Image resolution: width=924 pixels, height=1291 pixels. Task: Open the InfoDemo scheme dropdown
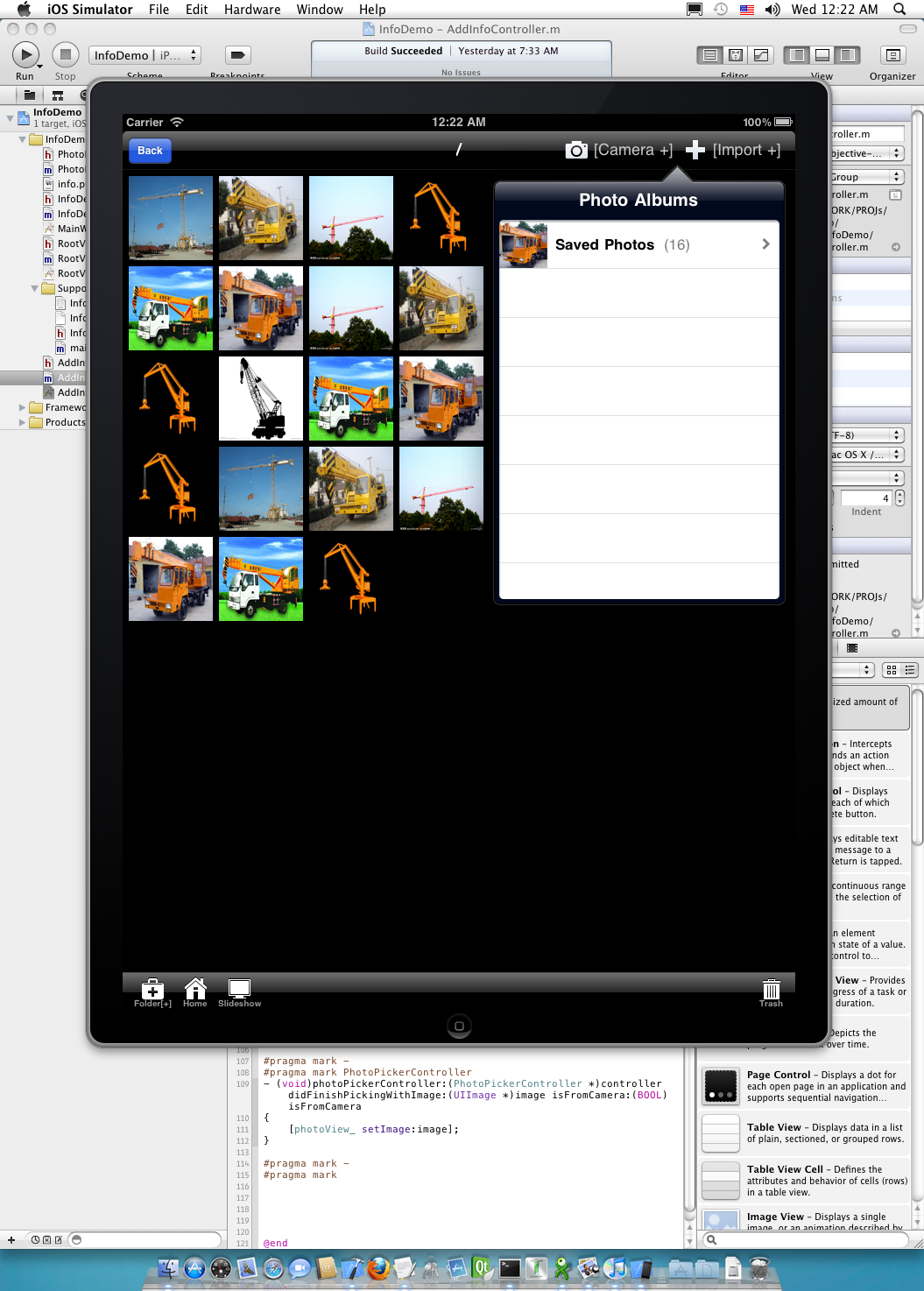tap(145, 55)
